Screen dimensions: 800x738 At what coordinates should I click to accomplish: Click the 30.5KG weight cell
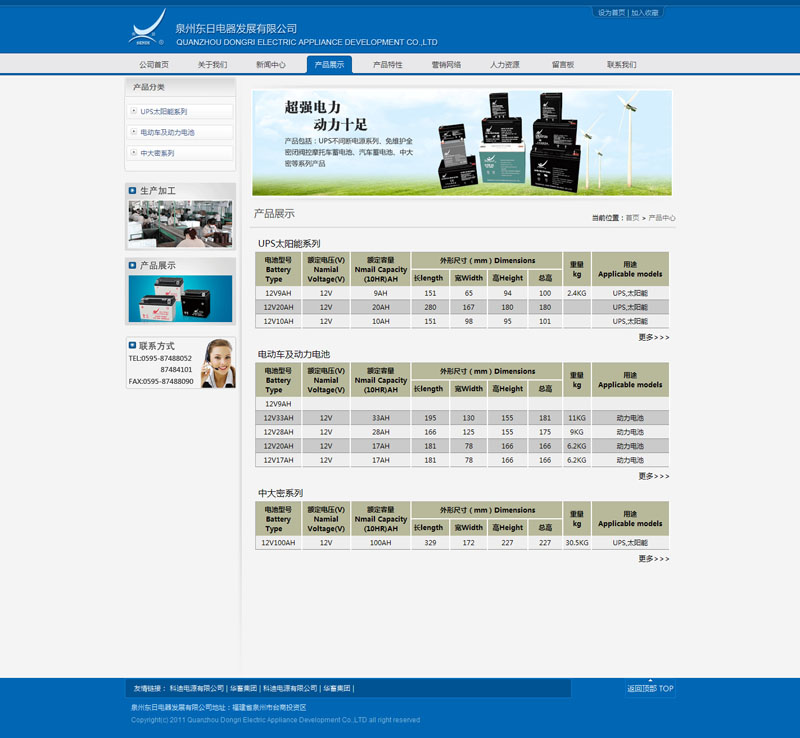point(577,543)
